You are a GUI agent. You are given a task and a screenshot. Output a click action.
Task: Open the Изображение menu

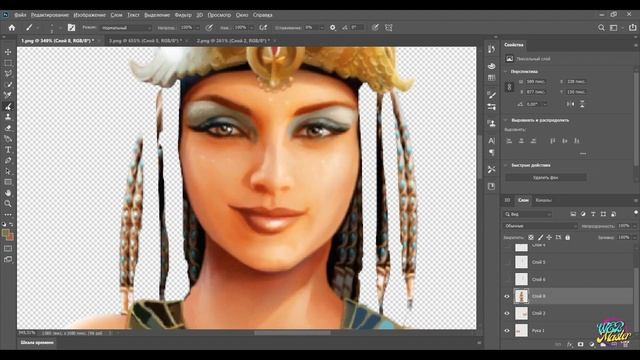coord(89,15)
